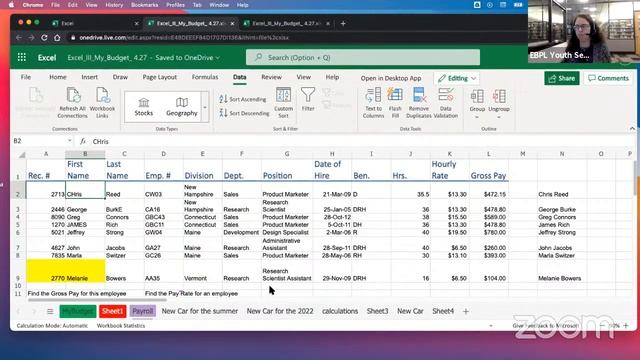Select the Geography data type
This screenshot has height=360, width=640.
[x=182, y=107]
